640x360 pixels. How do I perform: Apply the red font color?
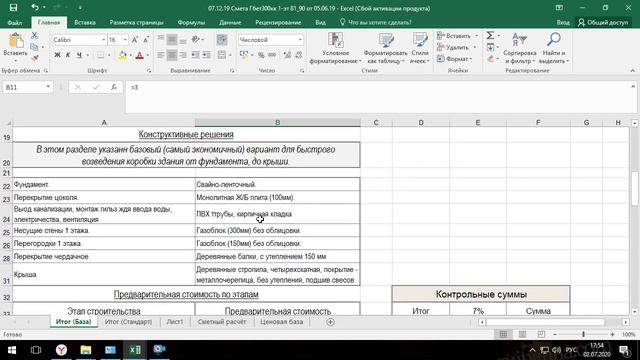[x=139, y=55]
